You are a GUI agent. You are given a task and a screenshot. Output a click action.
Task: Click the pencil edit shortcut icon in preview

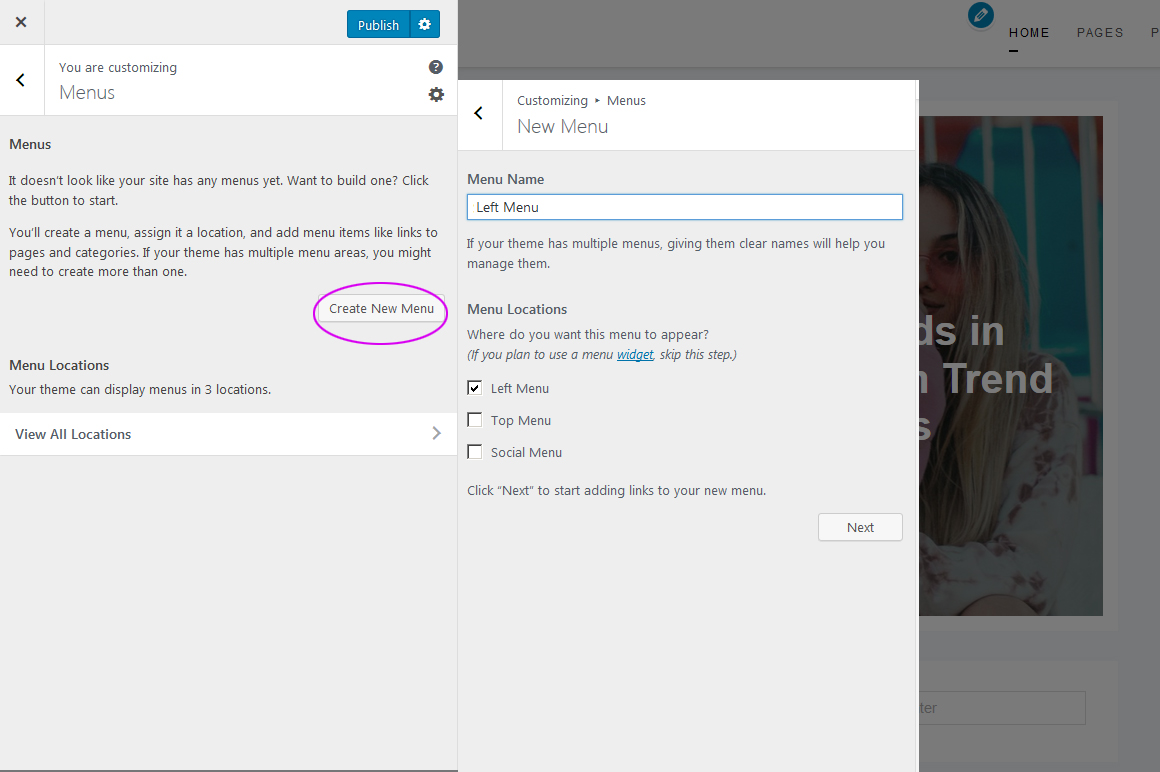pos(981,15)
